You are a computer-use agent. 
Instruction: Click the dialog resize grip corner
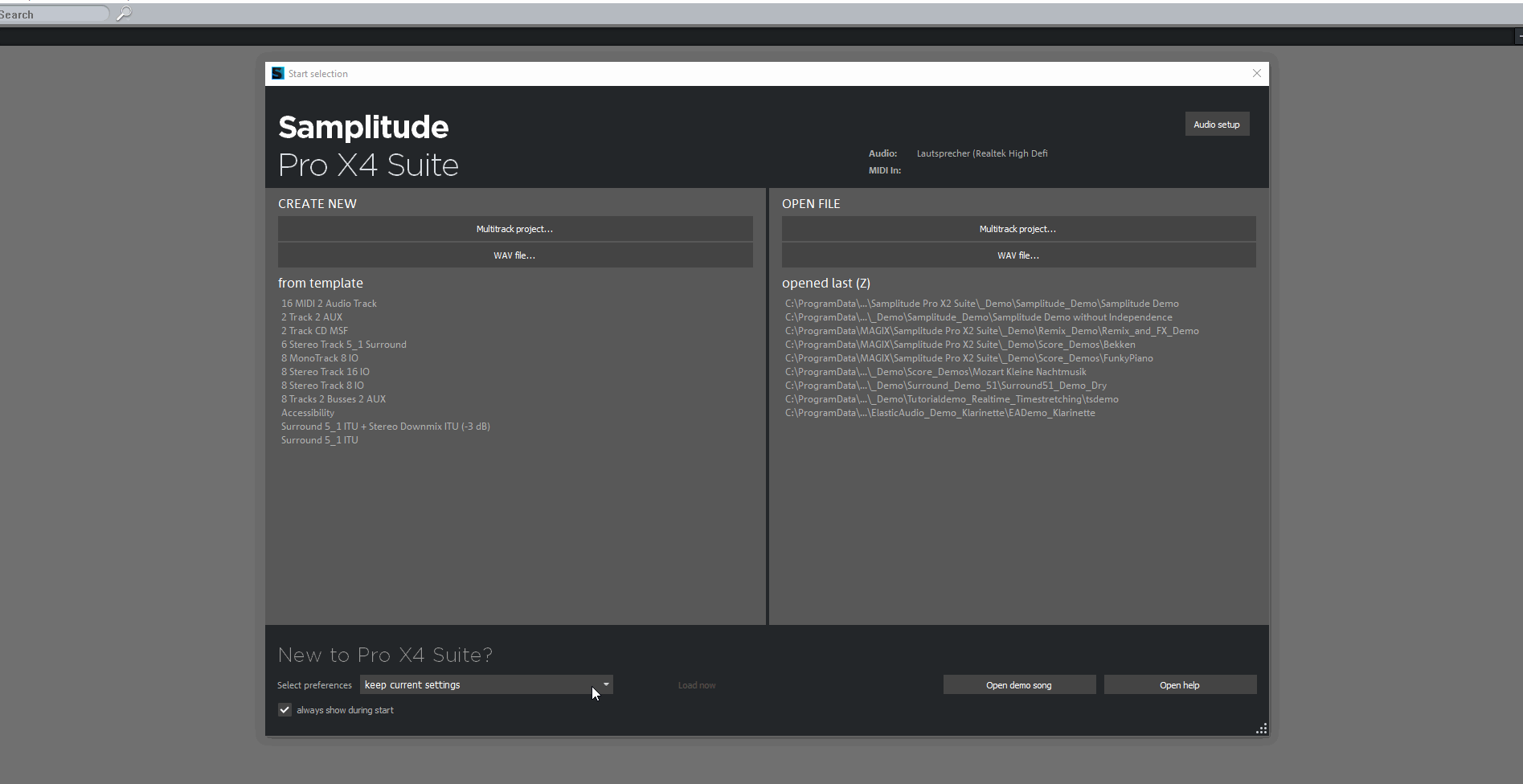click(x=1261, y=729)
